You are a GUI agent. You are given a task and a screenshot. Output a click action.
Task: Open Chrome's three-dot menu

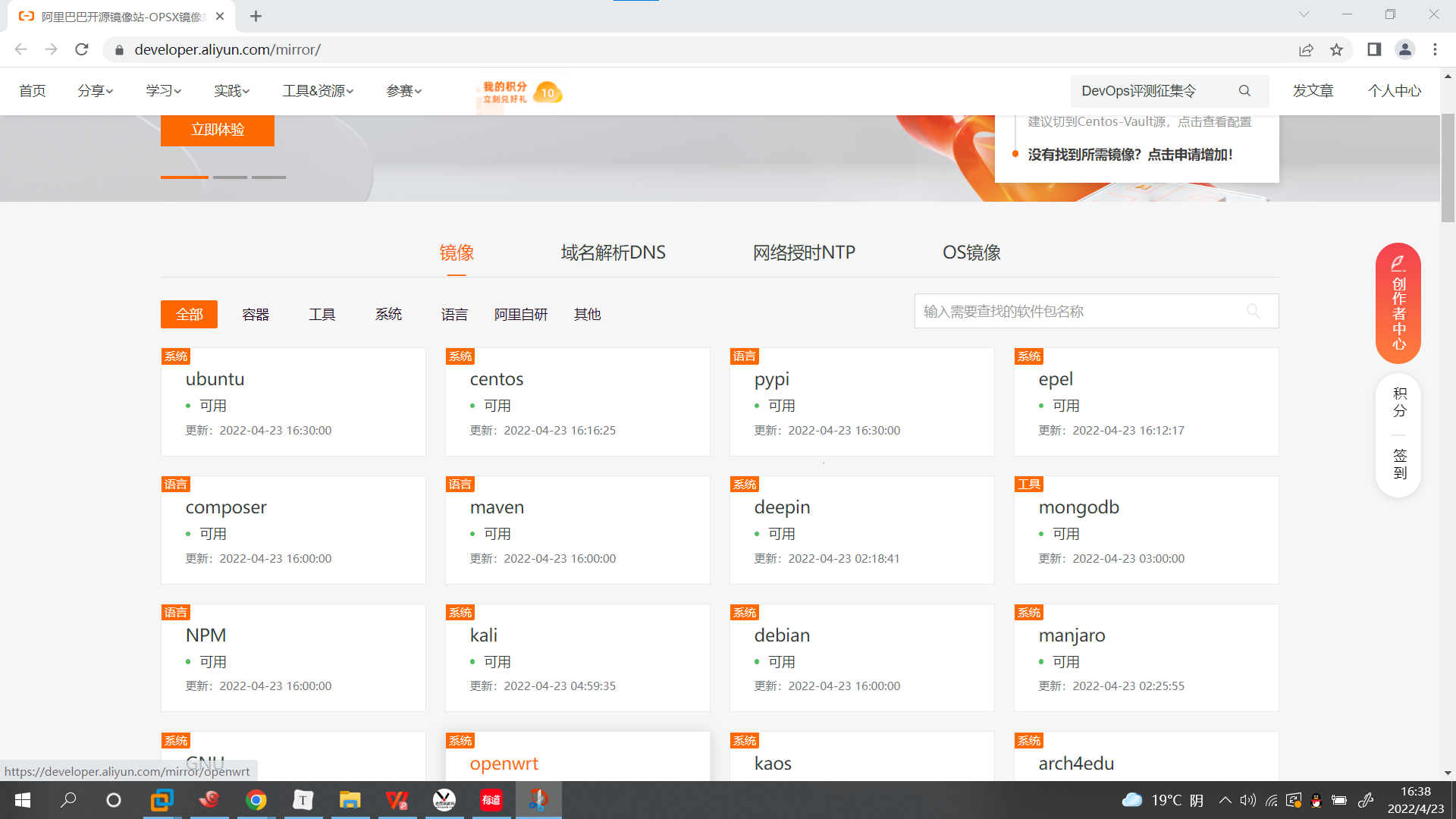coord(1435,50)
